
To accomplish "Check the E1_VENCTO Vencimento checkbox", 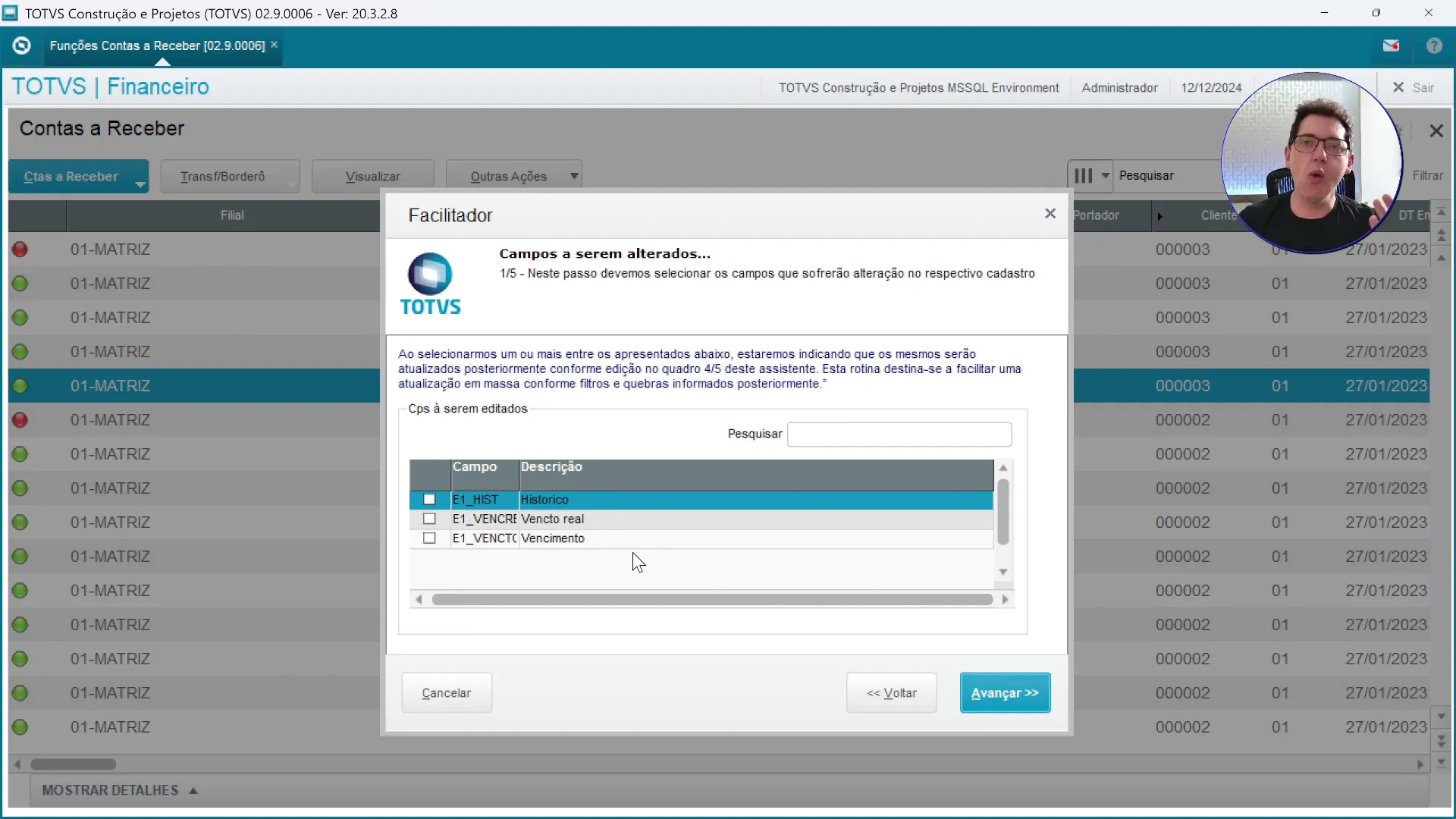I will [x=429, y=538].
